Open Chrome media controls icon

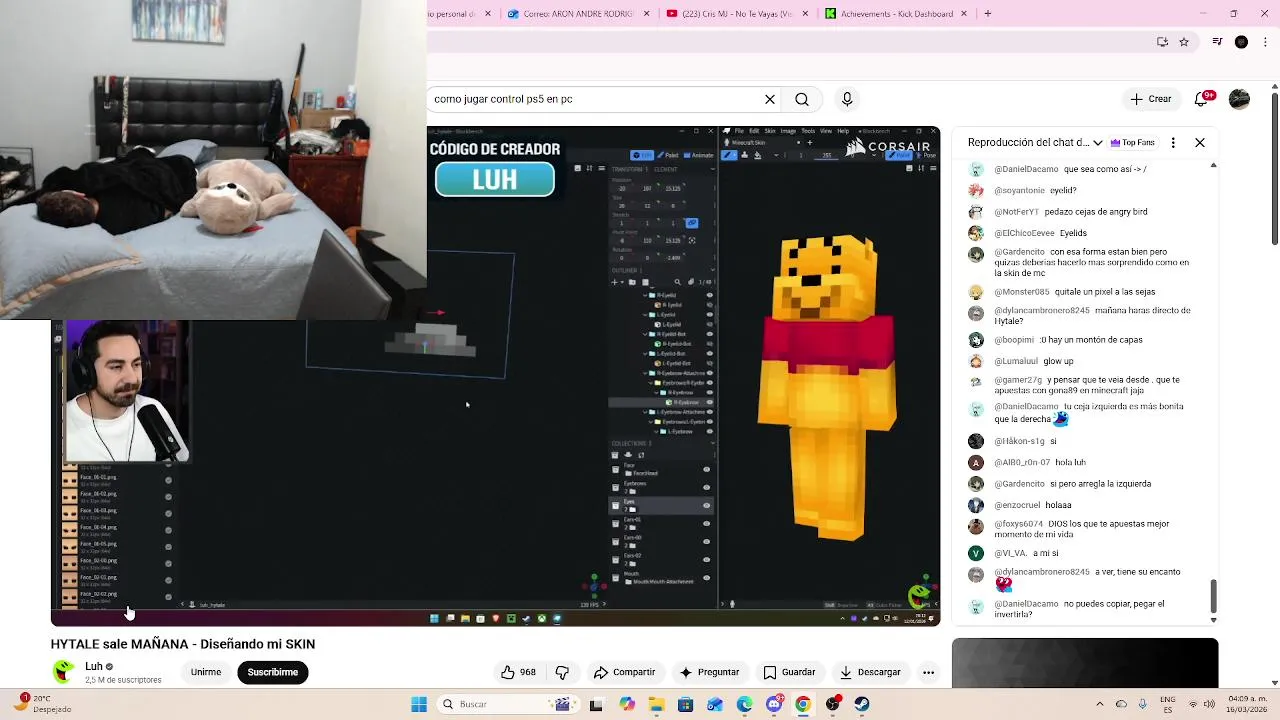click(x=1217, y=42)
